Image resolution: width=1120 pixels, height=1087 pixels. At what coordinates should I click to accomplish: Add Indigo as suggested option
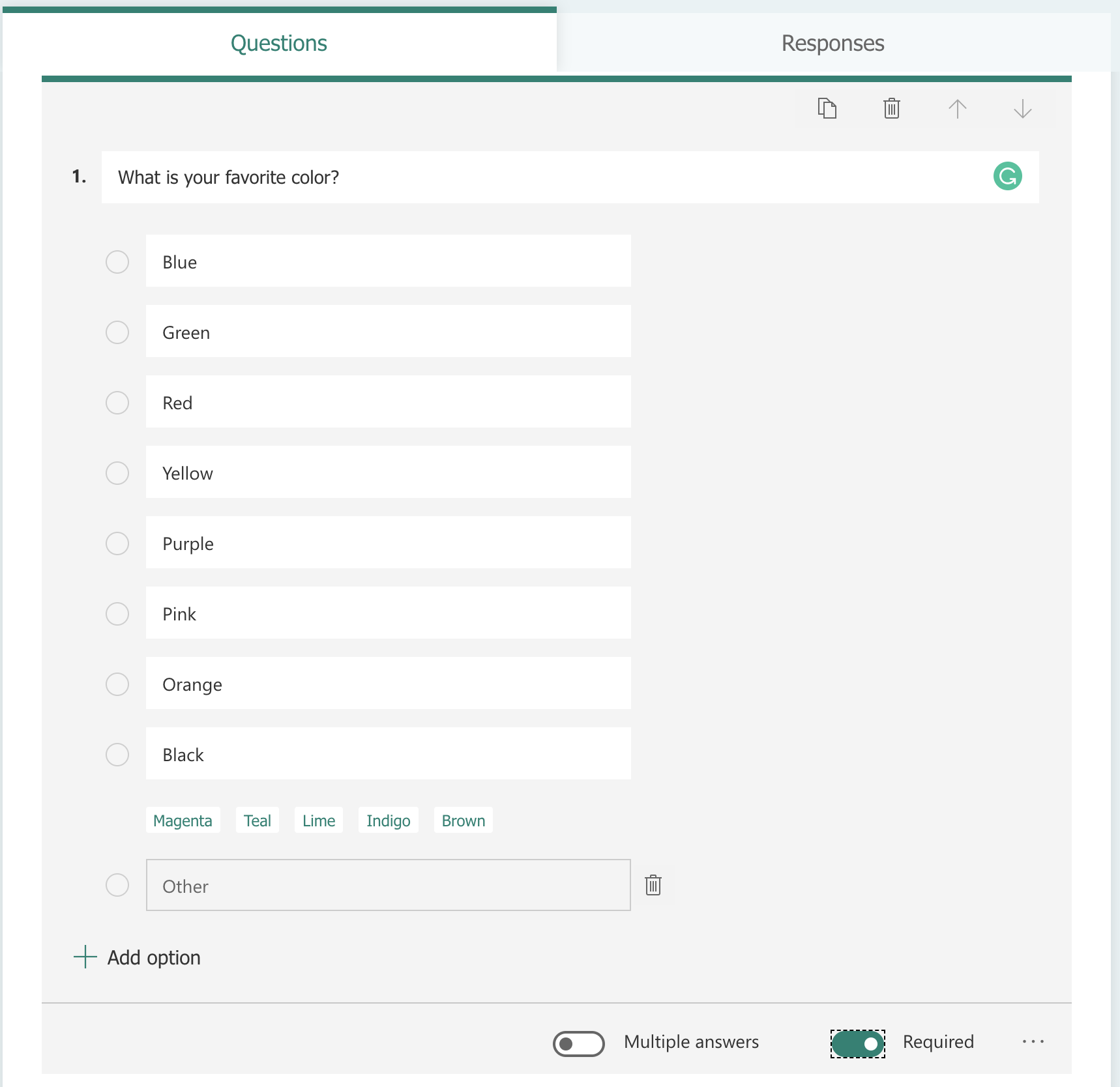pos(388,820)
